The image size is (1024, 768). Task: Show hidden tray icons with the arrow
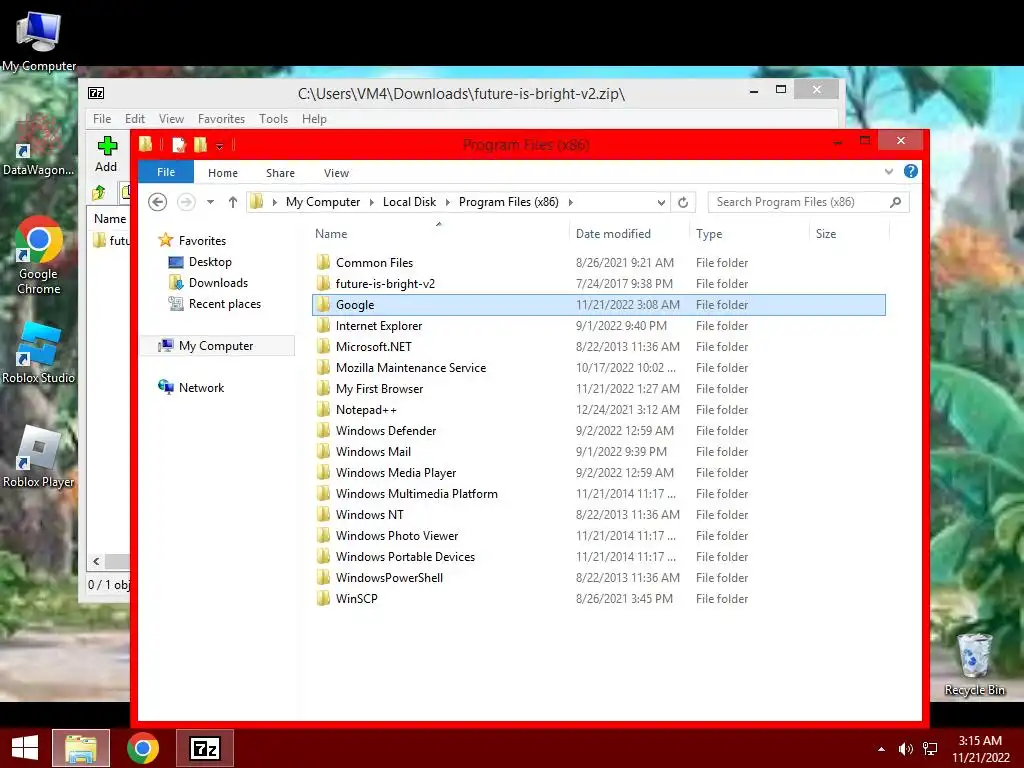tap(881, 749)
